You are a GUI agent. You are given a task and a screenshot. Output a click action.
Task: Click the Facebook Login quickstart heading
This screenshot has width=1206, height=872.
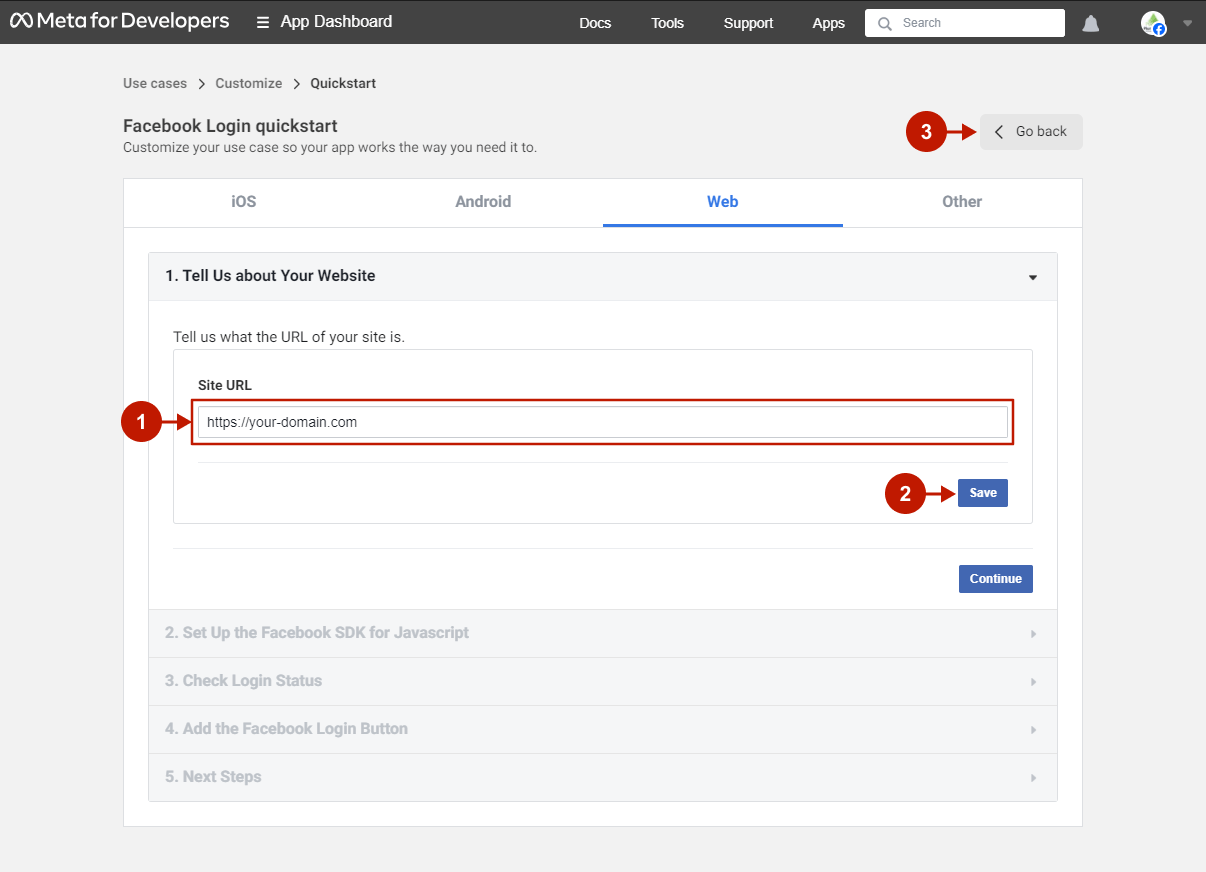pyautogui.click(x=230, y=126)
